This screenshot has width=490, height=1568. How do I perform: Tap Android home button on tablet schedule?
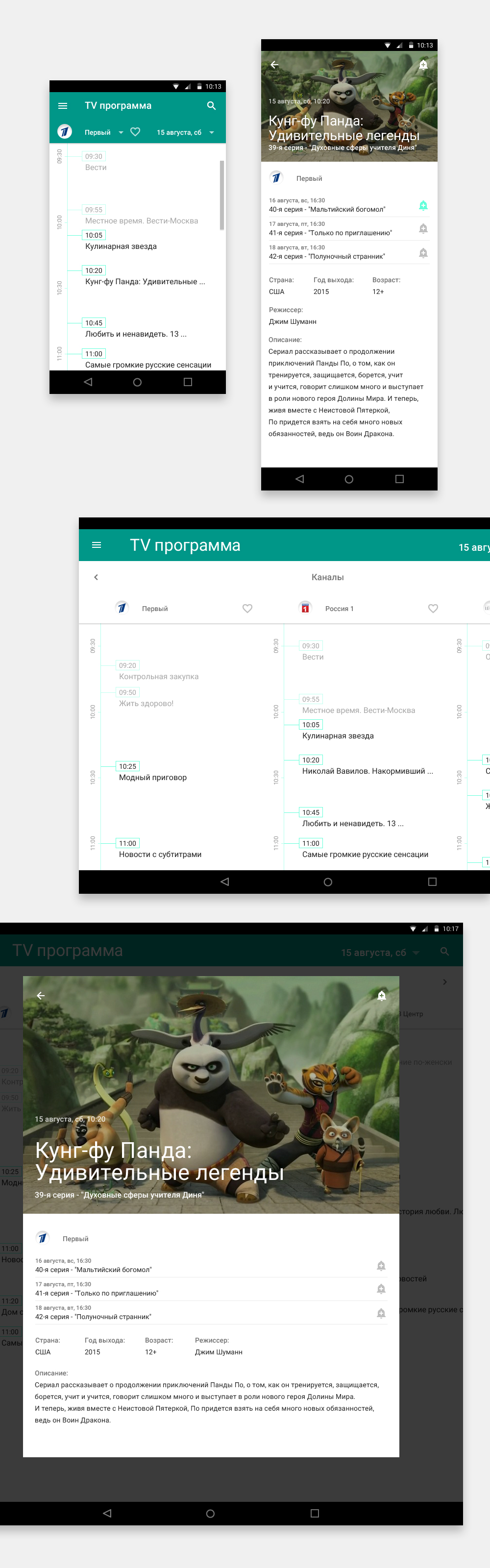(328, 882)
